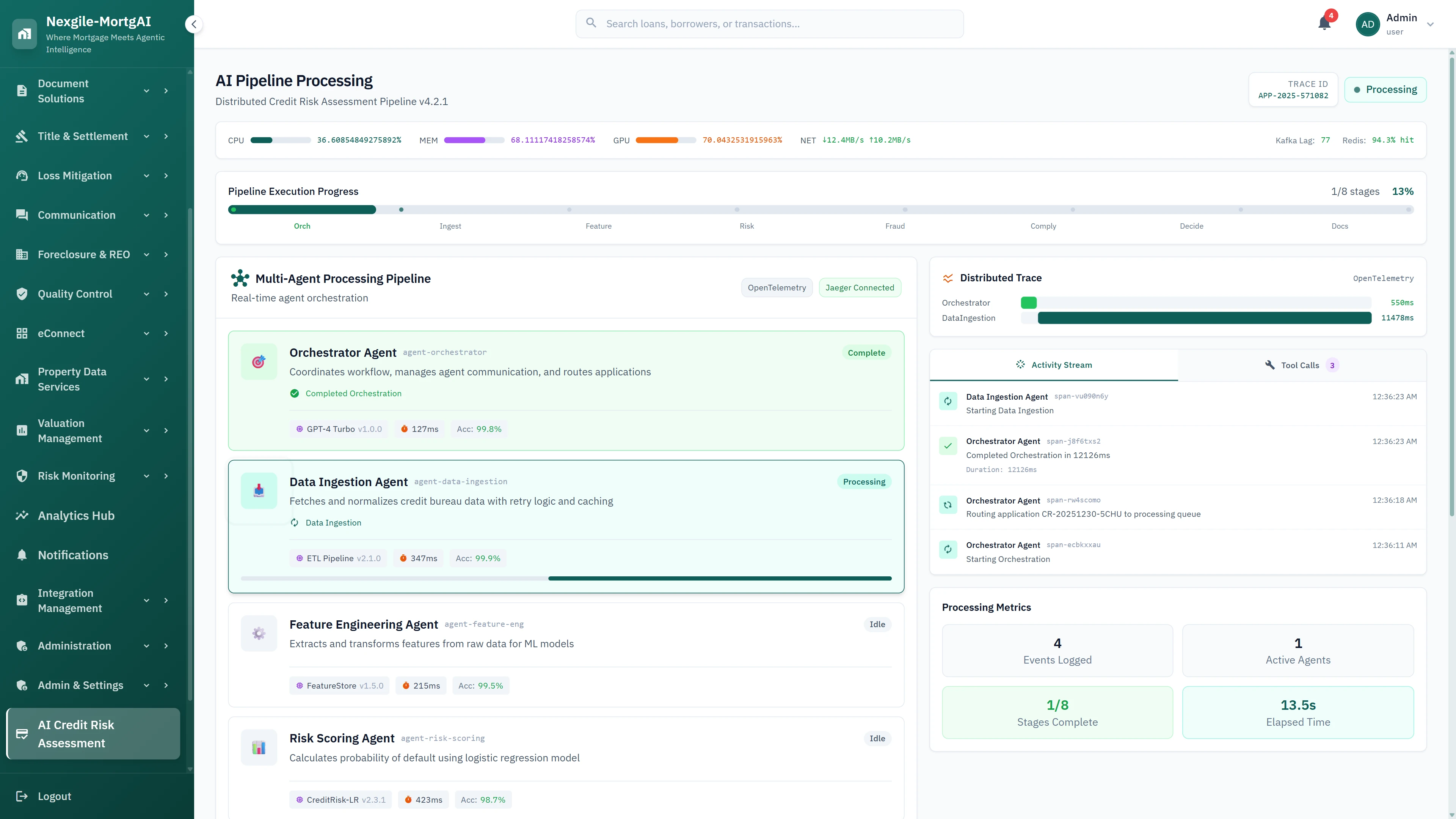Click the Jaeger Connected button
This screenshot has height=819, width=1456.
point(860,287)
